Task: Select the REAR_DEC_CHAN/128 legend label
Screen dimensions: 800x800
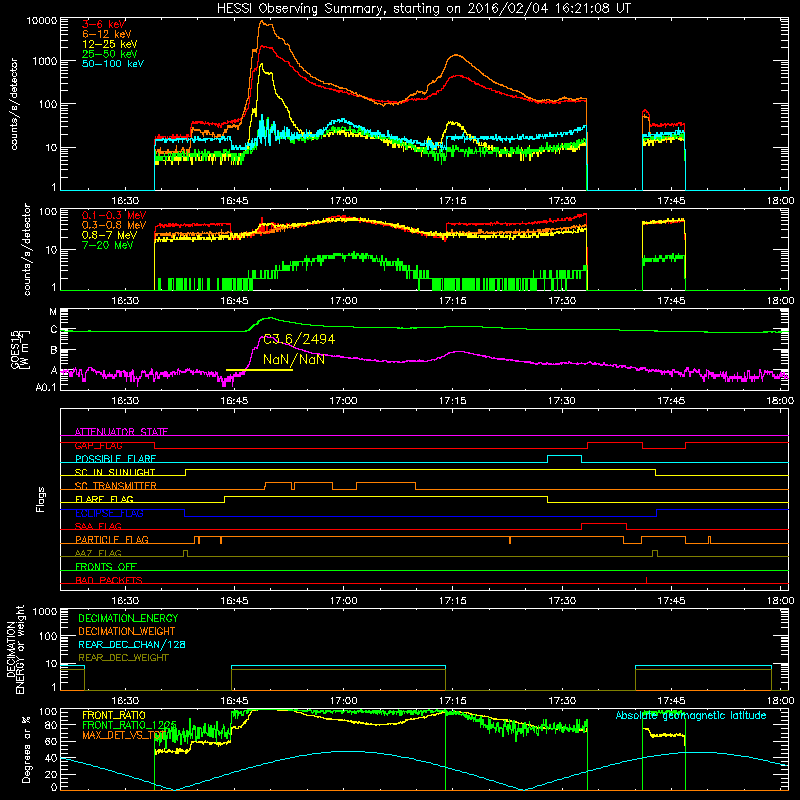Action: (132, 644)
